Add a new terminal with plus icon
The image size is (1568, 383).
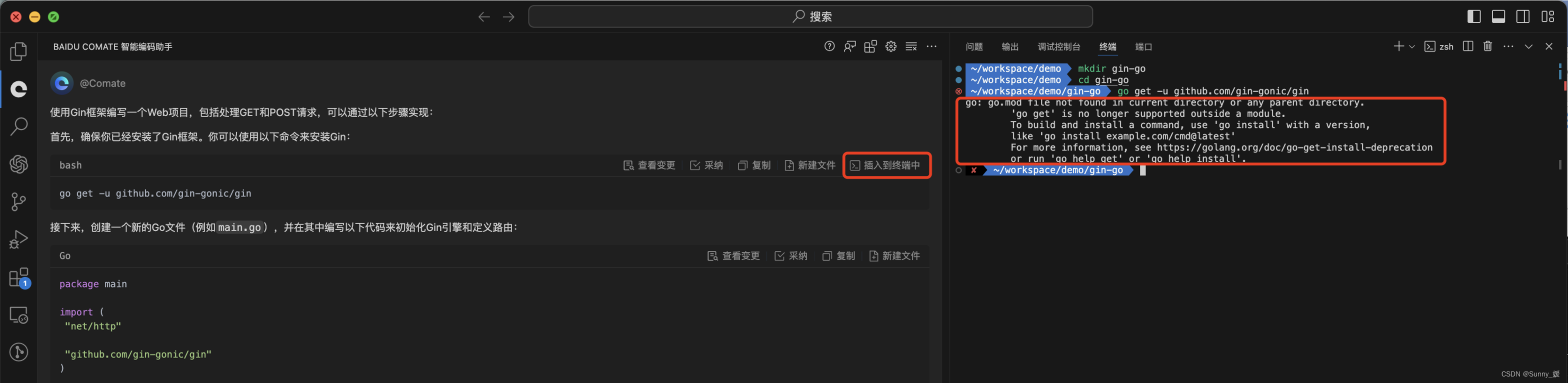(x=1399, y=46)
